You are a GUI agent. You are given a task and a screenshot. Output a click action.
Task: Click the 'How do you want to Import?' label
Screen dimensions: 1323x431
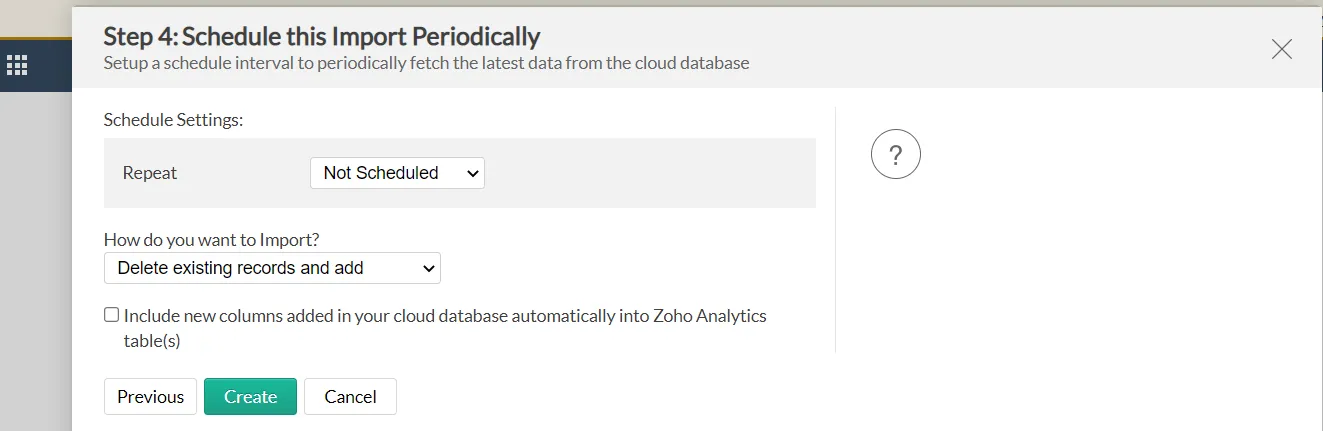[x=218, y=240]
